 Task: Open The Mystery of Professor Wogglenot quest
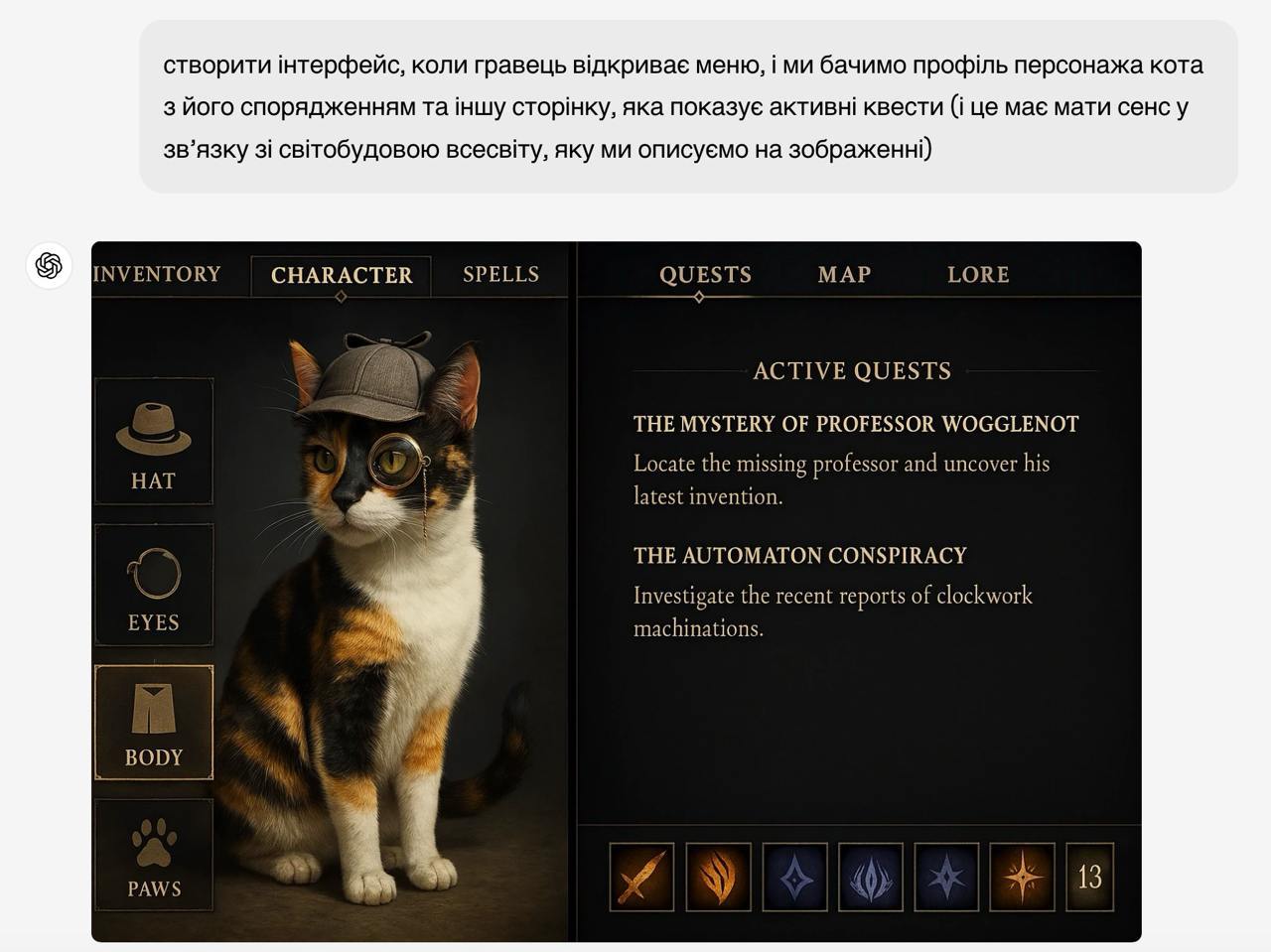point(856,424)
